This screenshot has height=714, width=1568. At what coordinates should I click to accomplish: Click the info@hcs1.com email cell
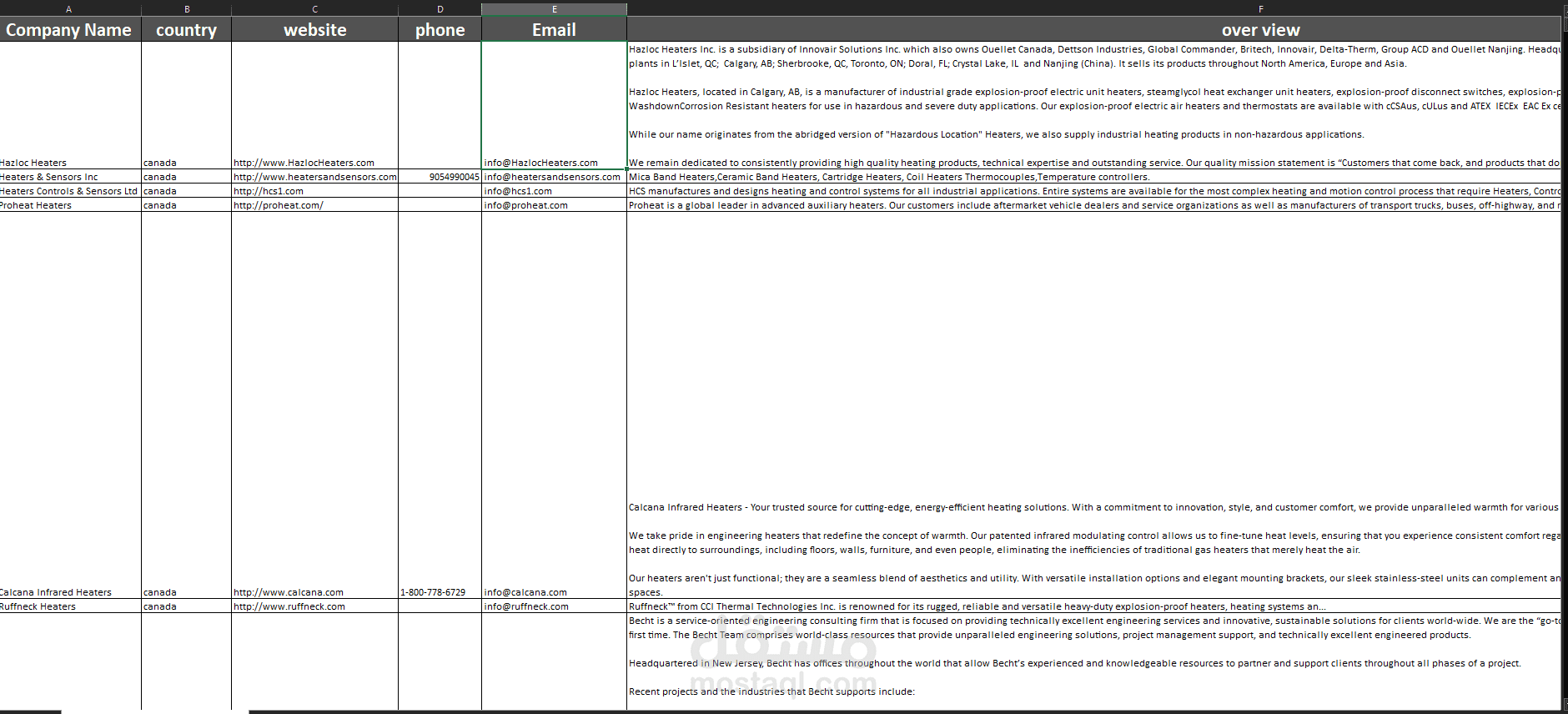point(554,191)
